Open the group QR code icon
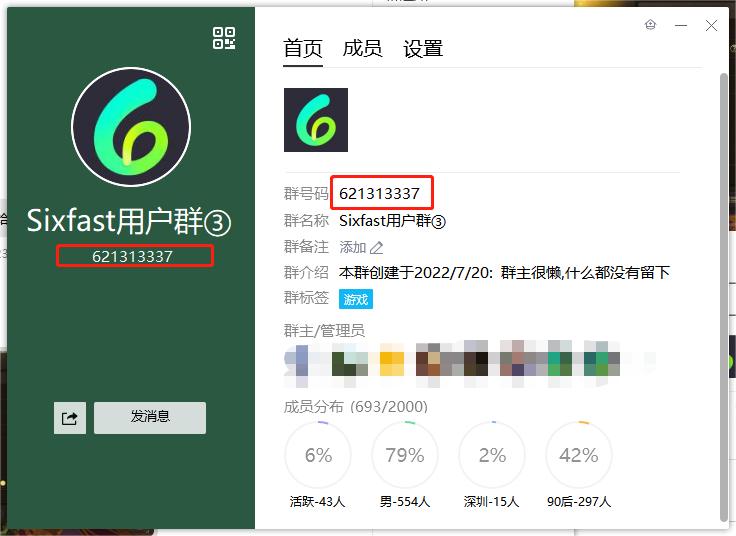Viewport: 736px width, 536px height. coord(224,38)
